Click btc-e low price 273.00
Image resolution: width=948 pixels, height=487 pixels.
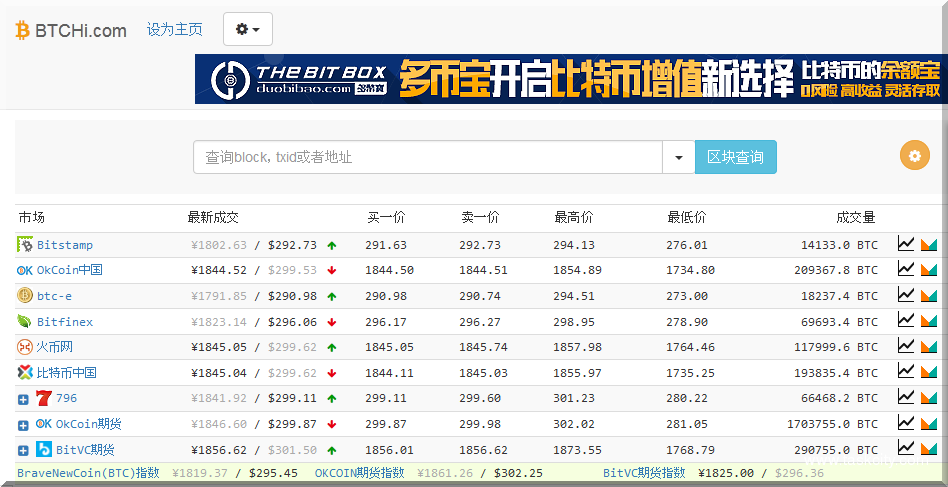tap(687, 296)
